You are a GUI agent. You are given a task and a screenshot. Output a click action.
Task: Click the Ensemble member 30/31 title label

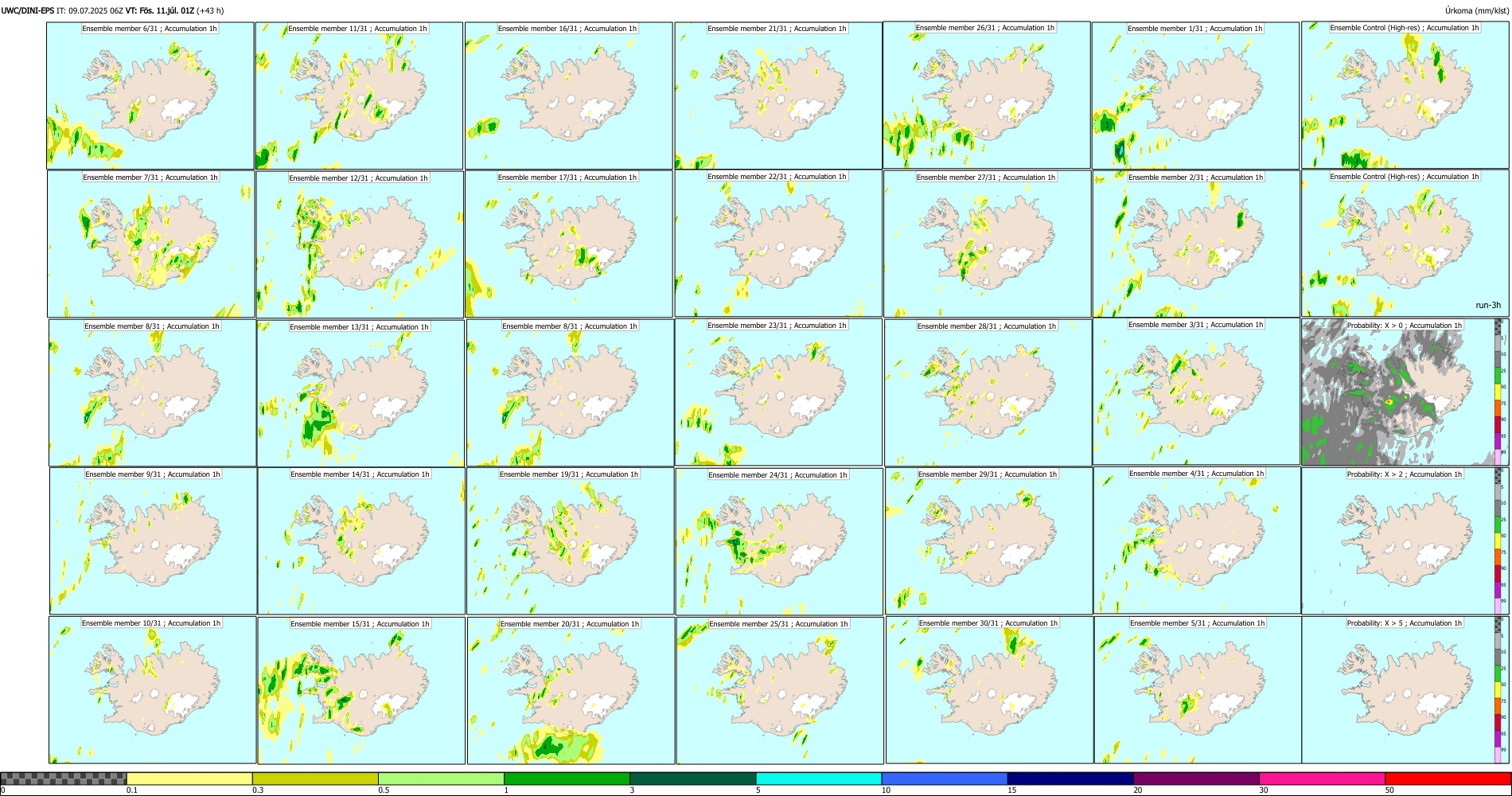(988, 623)
